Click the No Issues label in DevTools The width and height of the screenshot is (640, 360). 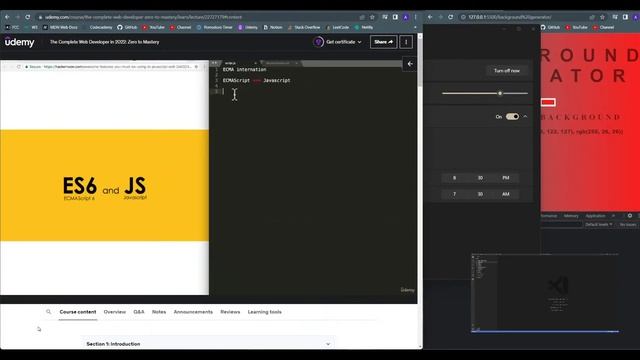(627, 224)
